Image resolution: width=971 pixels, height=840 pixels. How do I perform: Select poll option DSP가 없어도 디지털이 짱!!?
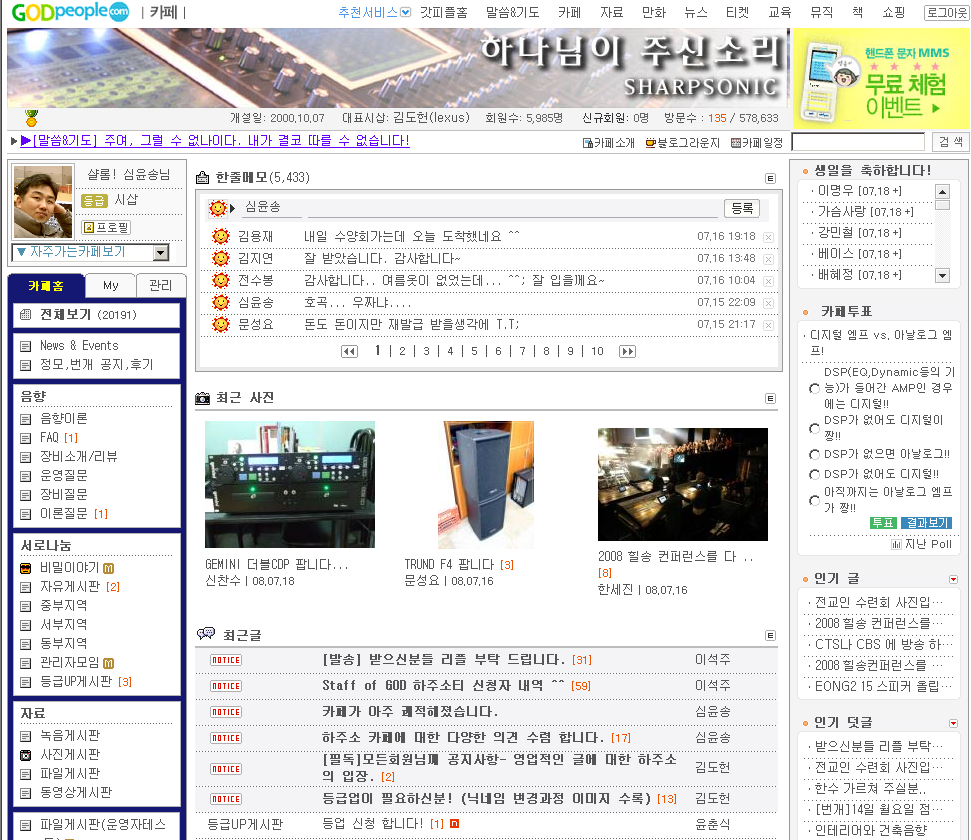tap(815, 428)
